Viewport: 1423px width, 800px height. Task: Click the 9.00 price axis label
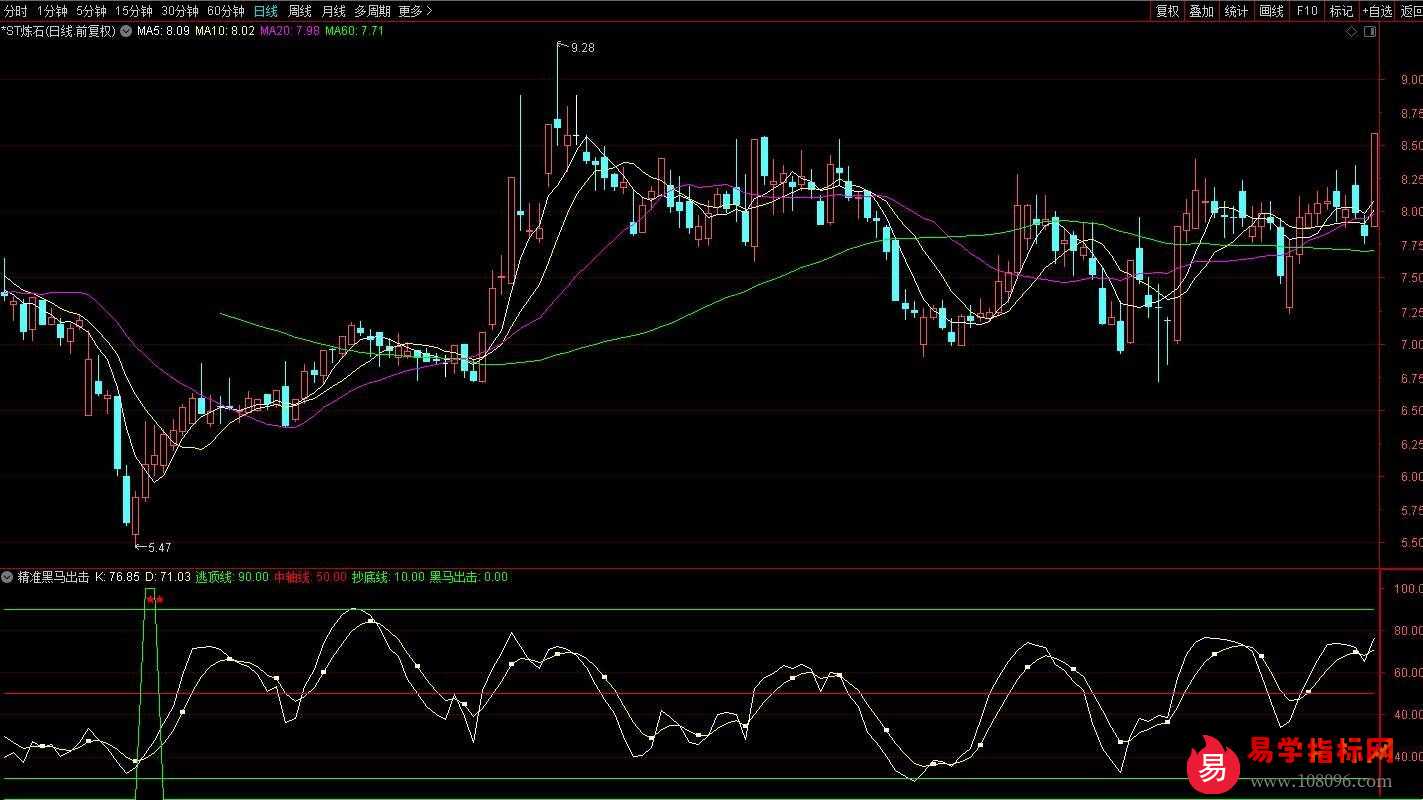(1410, 81)
